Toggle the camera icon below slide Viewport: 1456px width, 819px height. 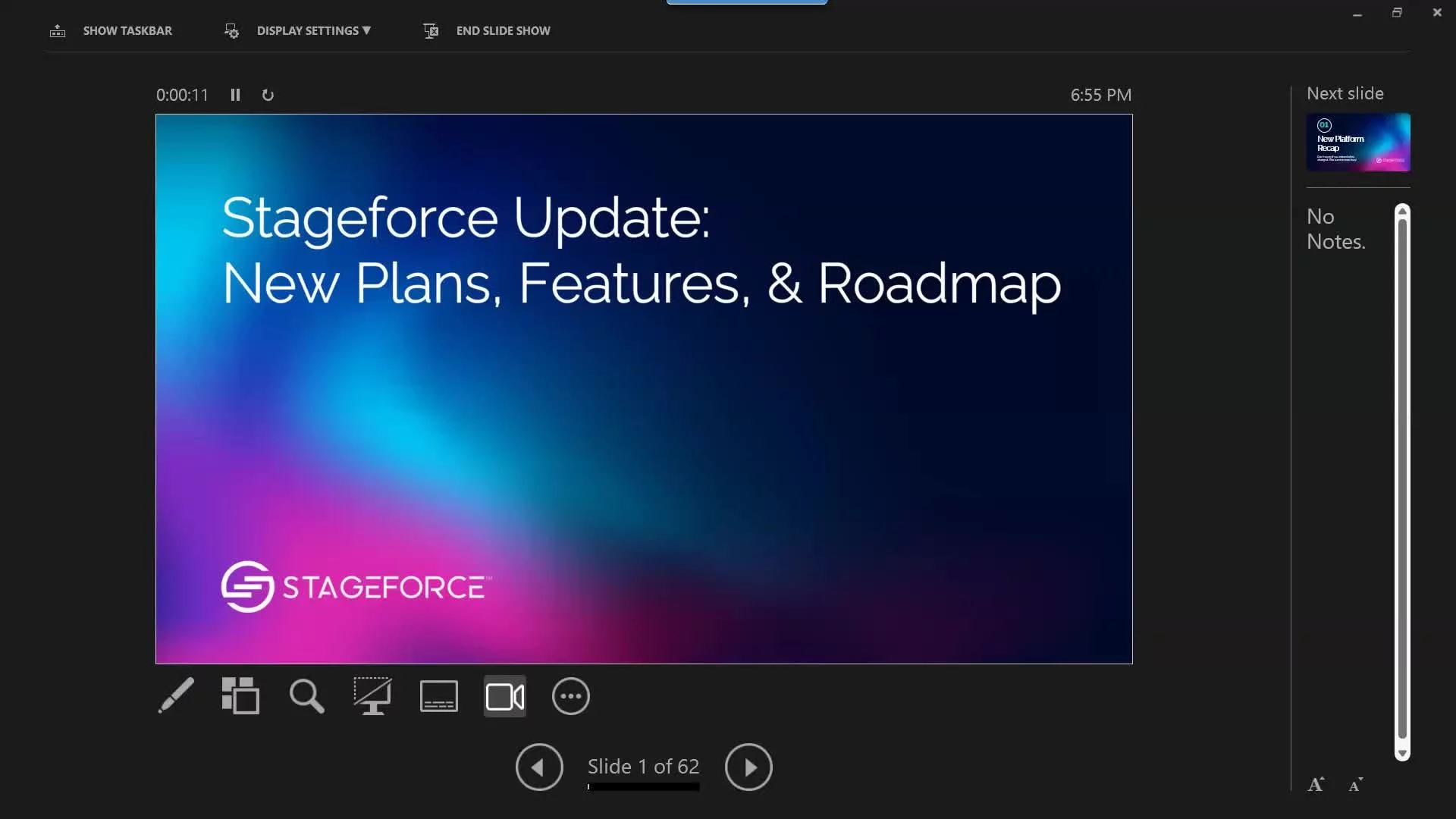click(x=505, y=696)
